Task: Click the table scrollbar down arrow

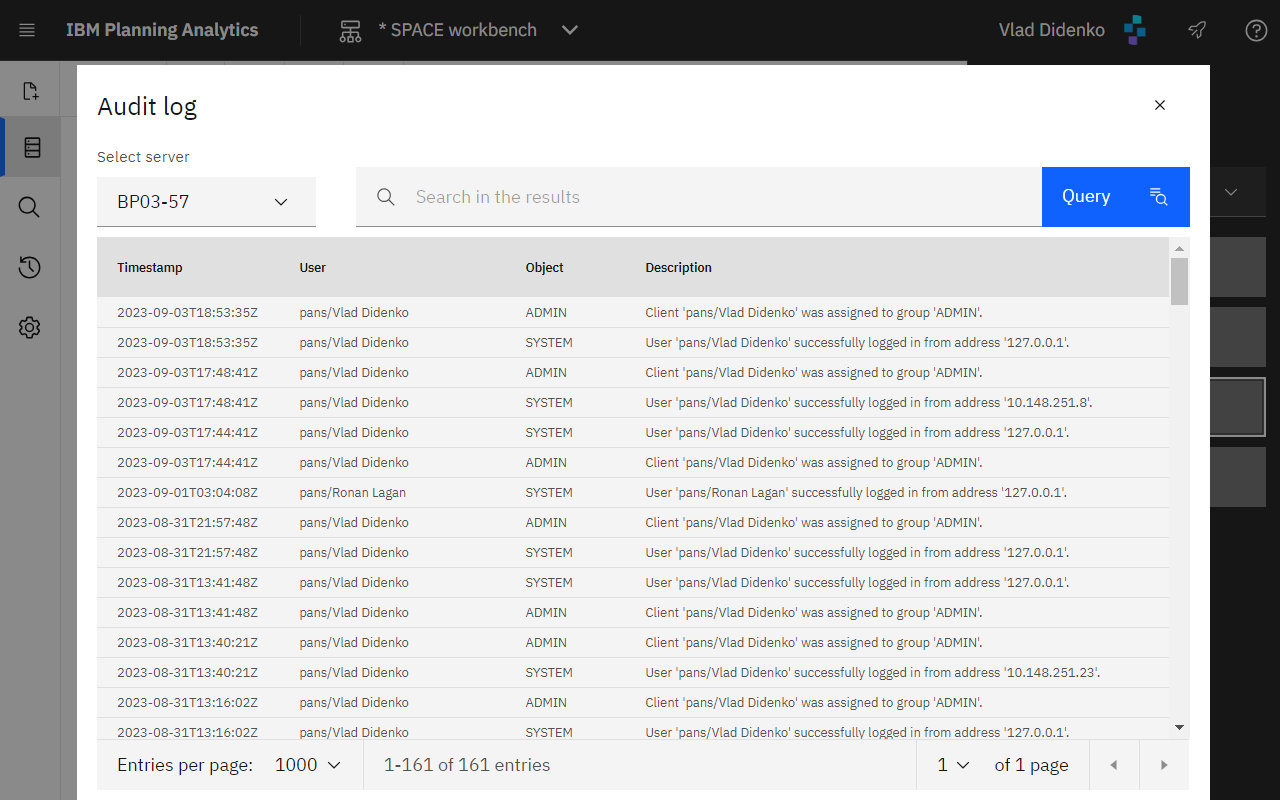Action: tap(1180, 727)
